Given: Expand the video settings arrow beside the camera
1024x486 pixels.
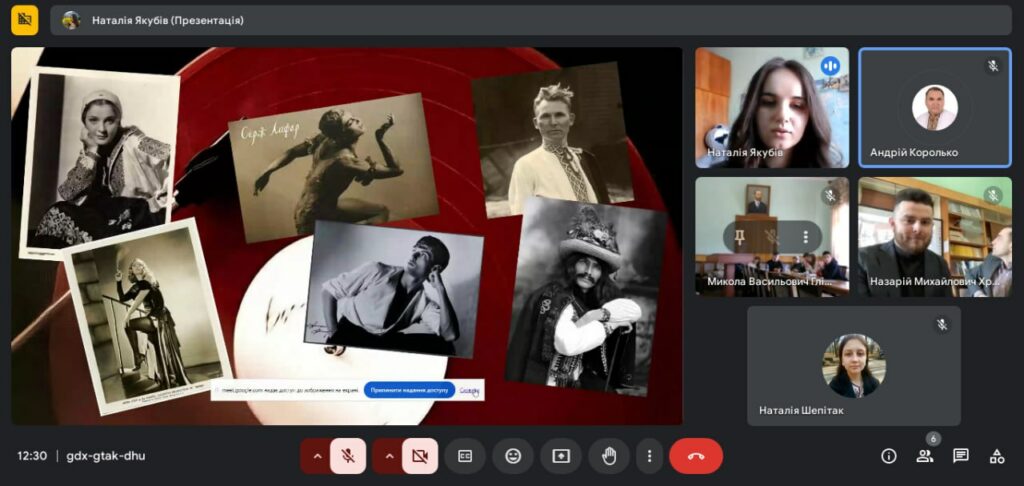Looking at the screenshot, I should (x=389, y=456).
